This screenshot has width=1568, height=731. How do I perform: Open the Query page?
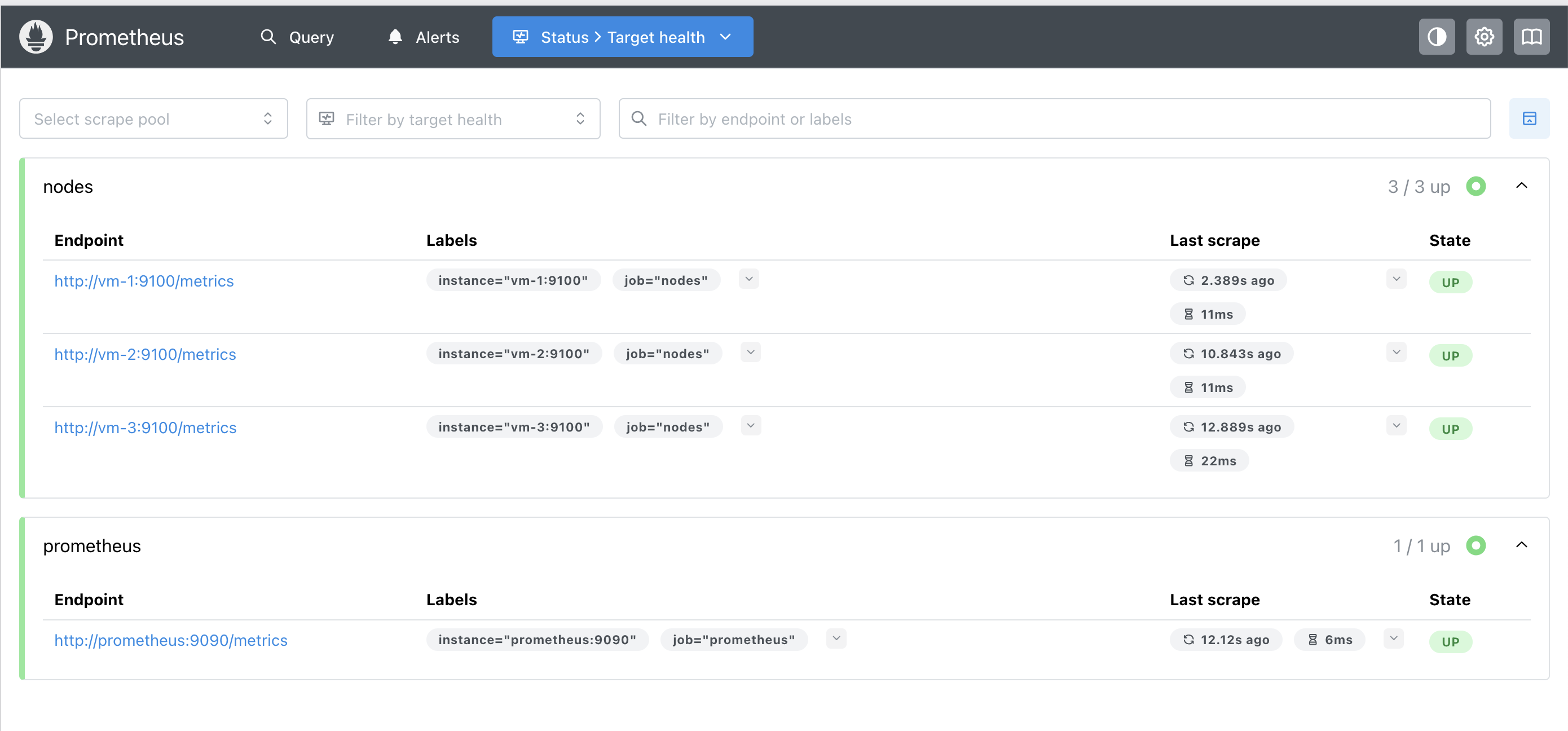click(297, 37)
